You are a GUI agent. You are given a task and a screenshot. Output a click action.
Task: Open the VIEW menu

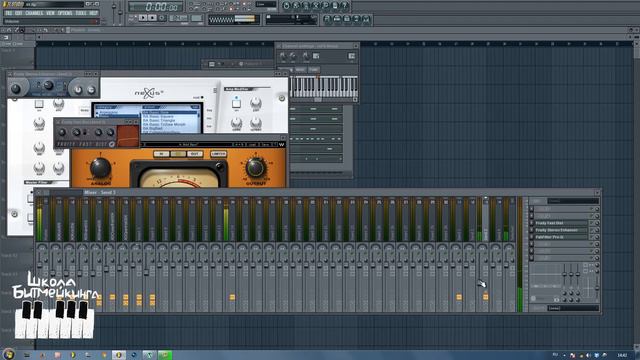50,13
